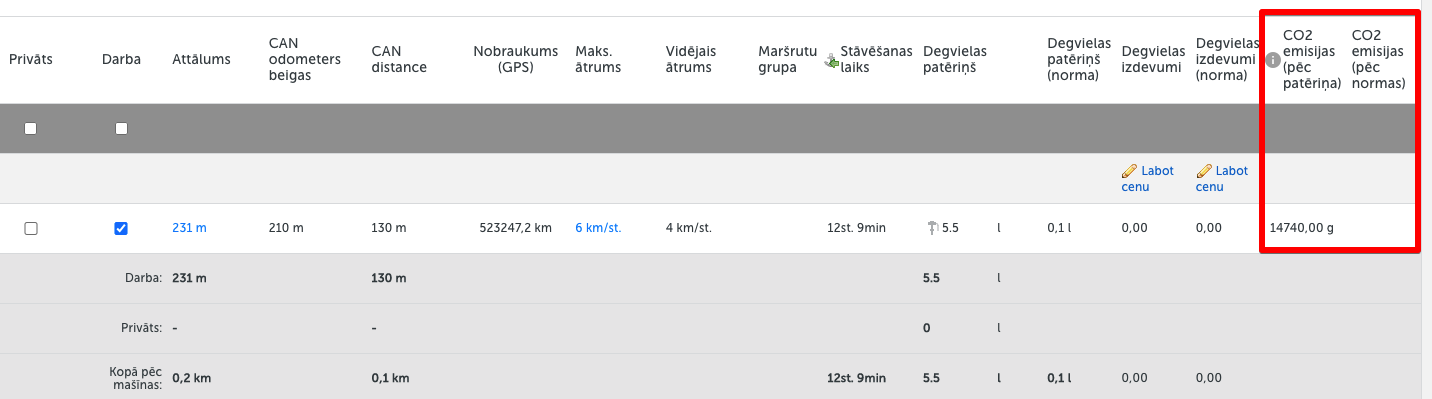Open the 231 m distance link

(x=189, y=228)
